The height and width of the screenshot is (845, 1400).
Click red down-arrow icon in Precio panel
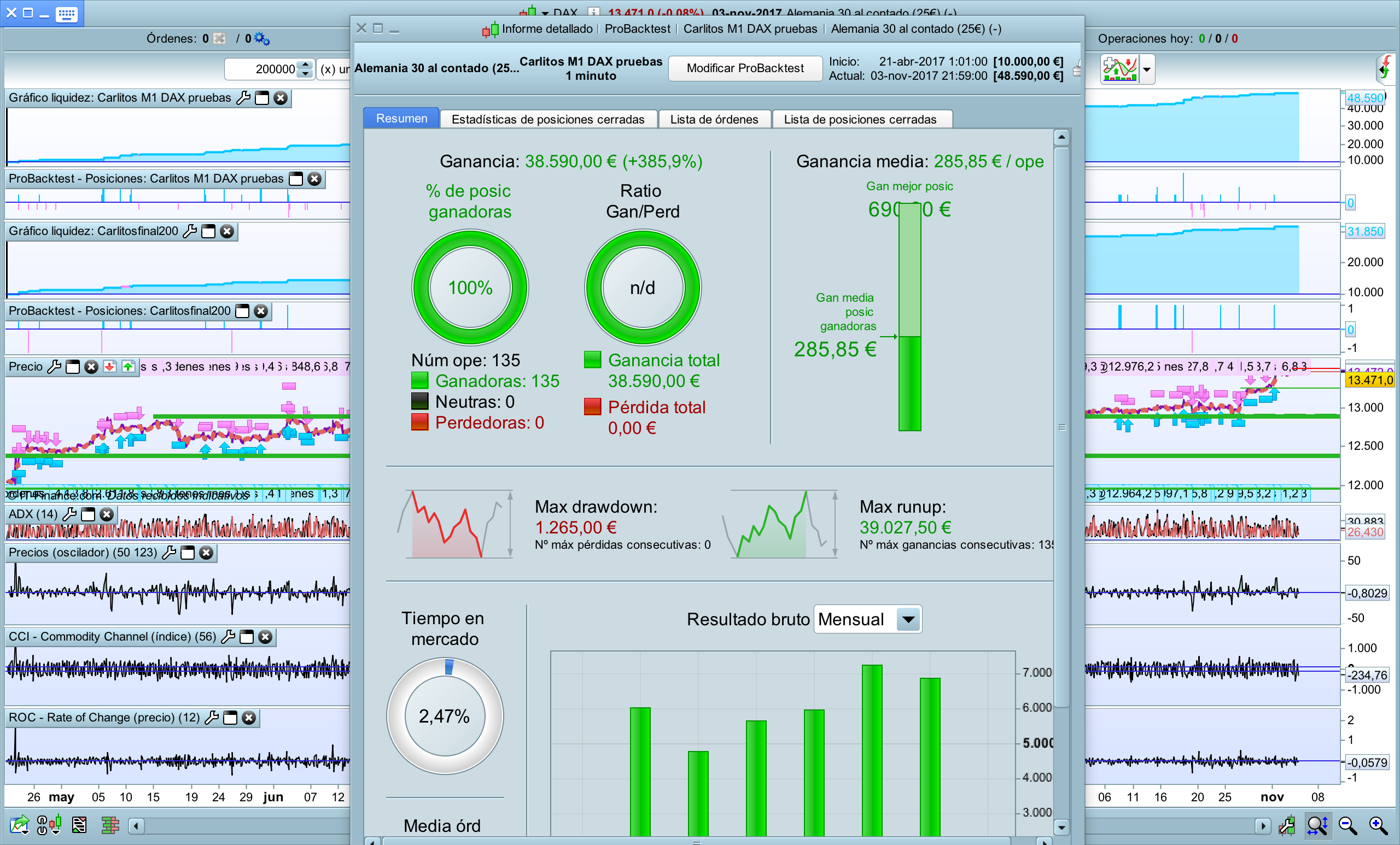(x=110, y=367)
